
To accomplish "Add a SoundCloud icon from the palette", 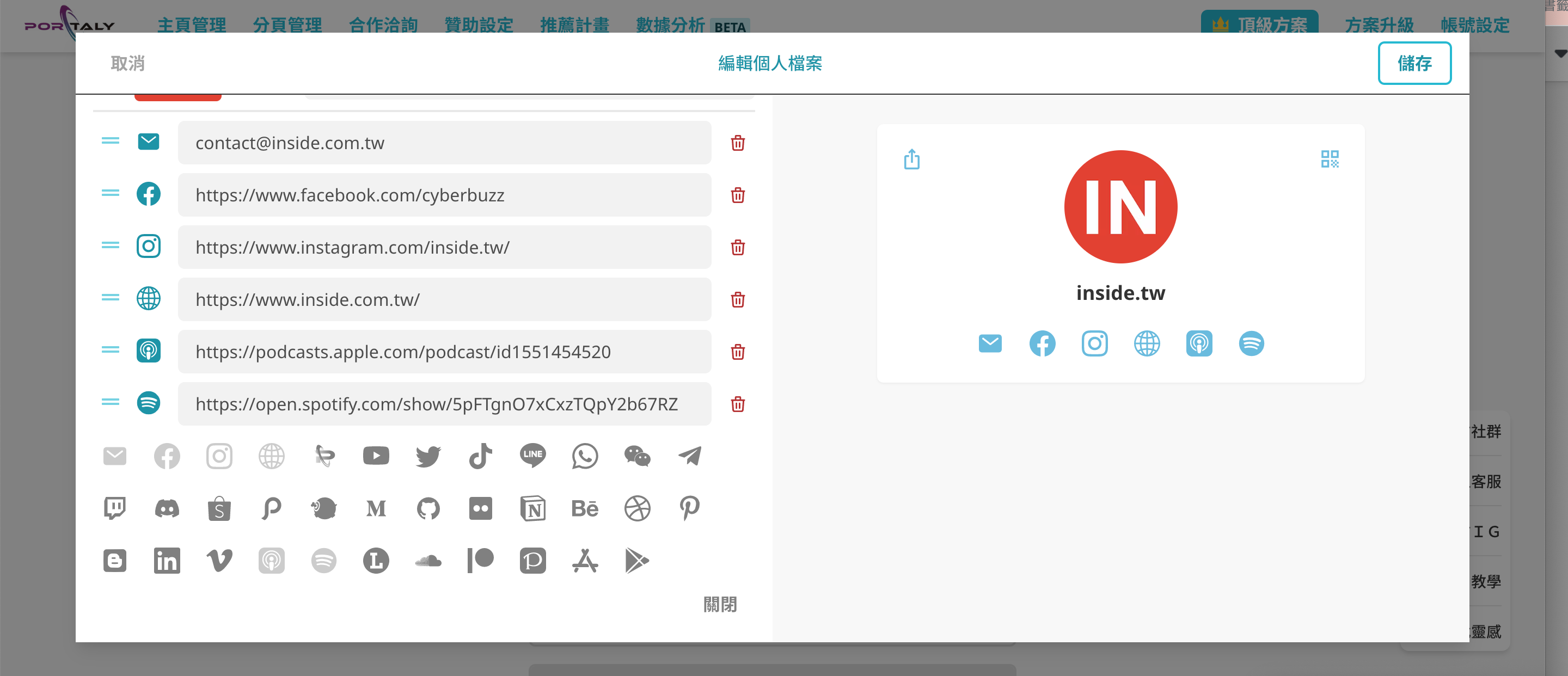I will click(428, 561).
